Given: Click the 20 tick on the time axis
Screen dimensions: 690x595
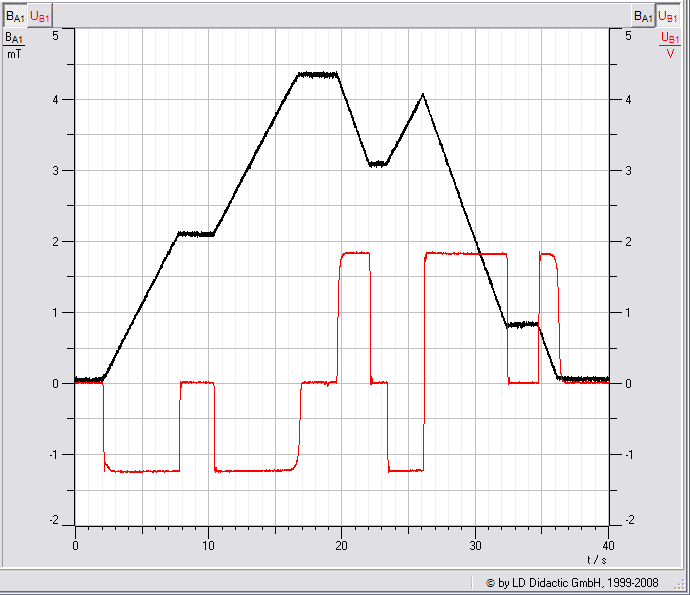Looking at the screenshot, I should [x=342, y=546].
